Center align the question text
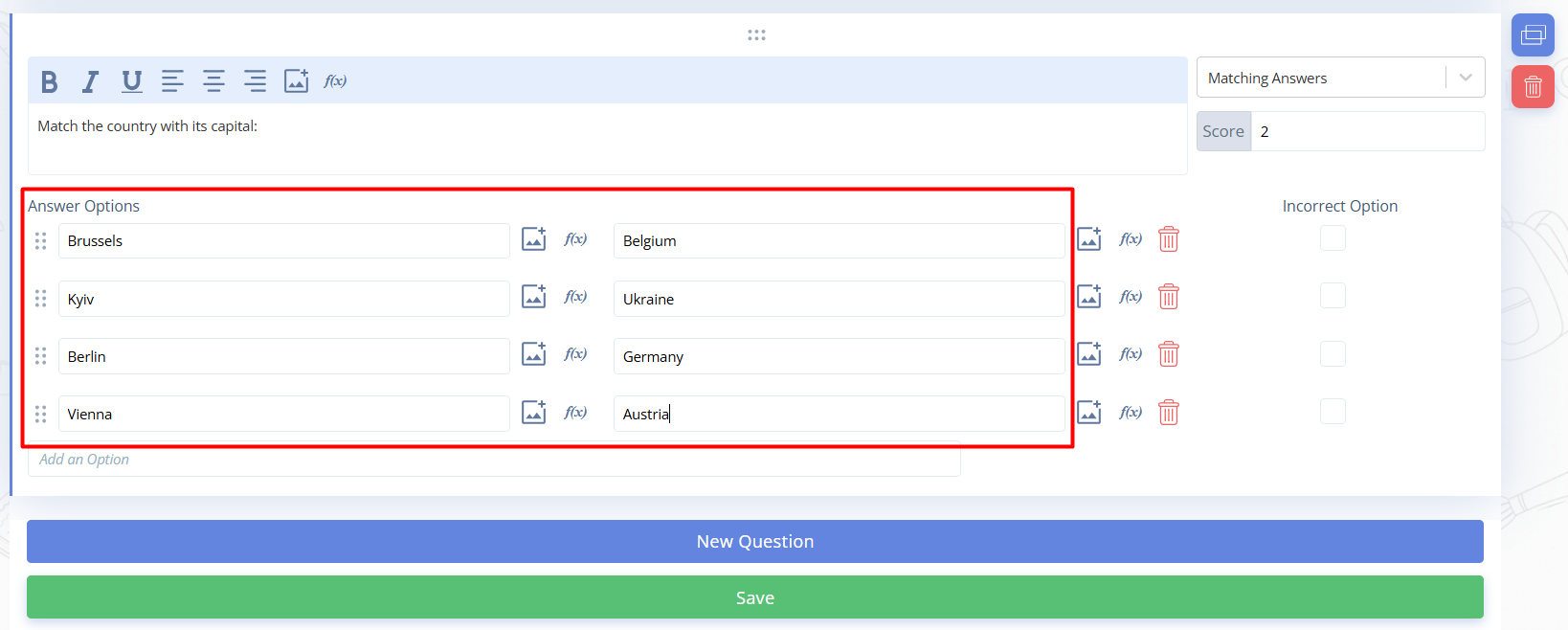The height and width of the screenshot is (630, 1568). click(213, 81)
